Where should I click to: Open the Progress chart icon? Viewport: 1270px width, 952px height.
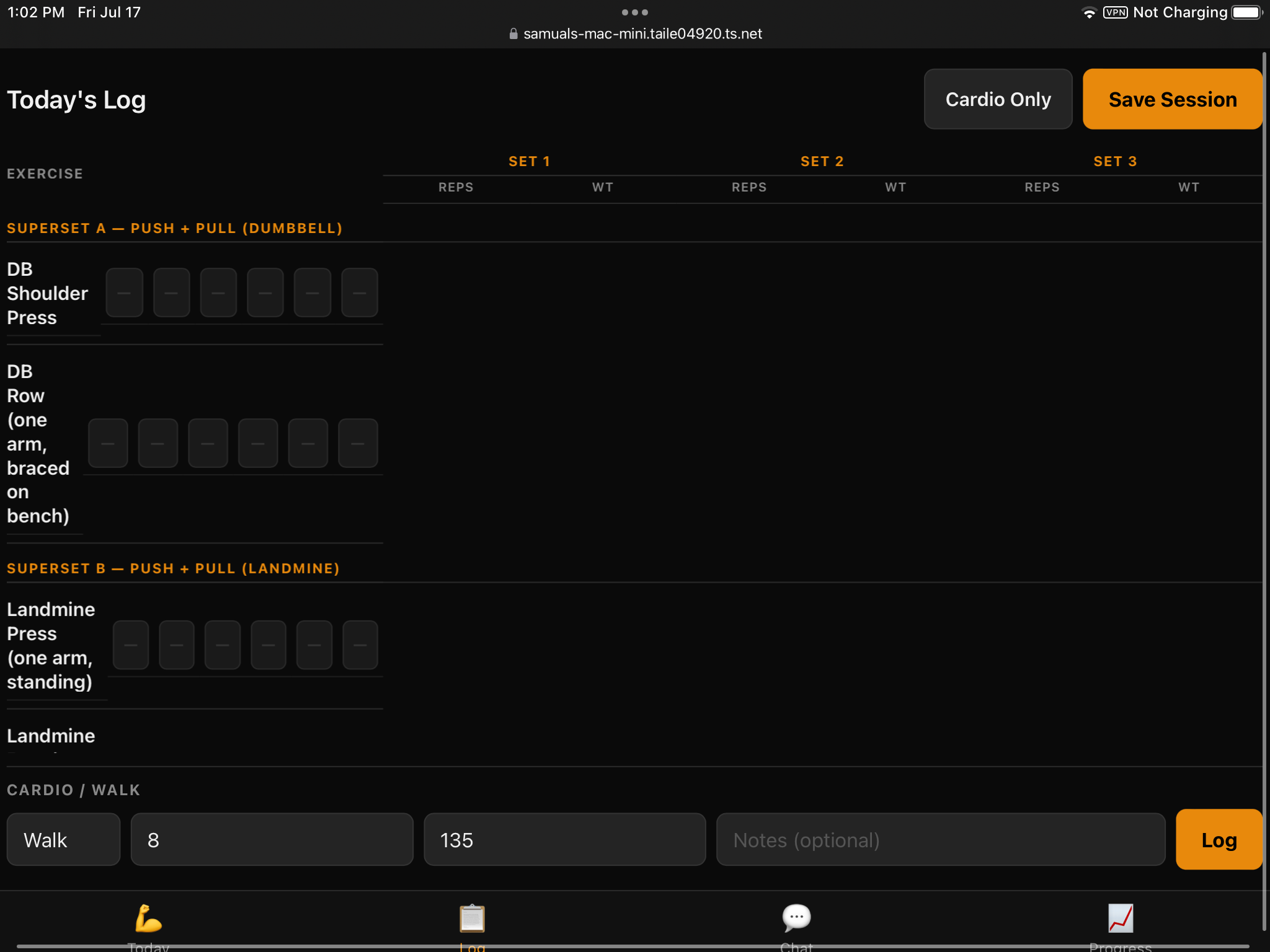[x=1121, y=919]
